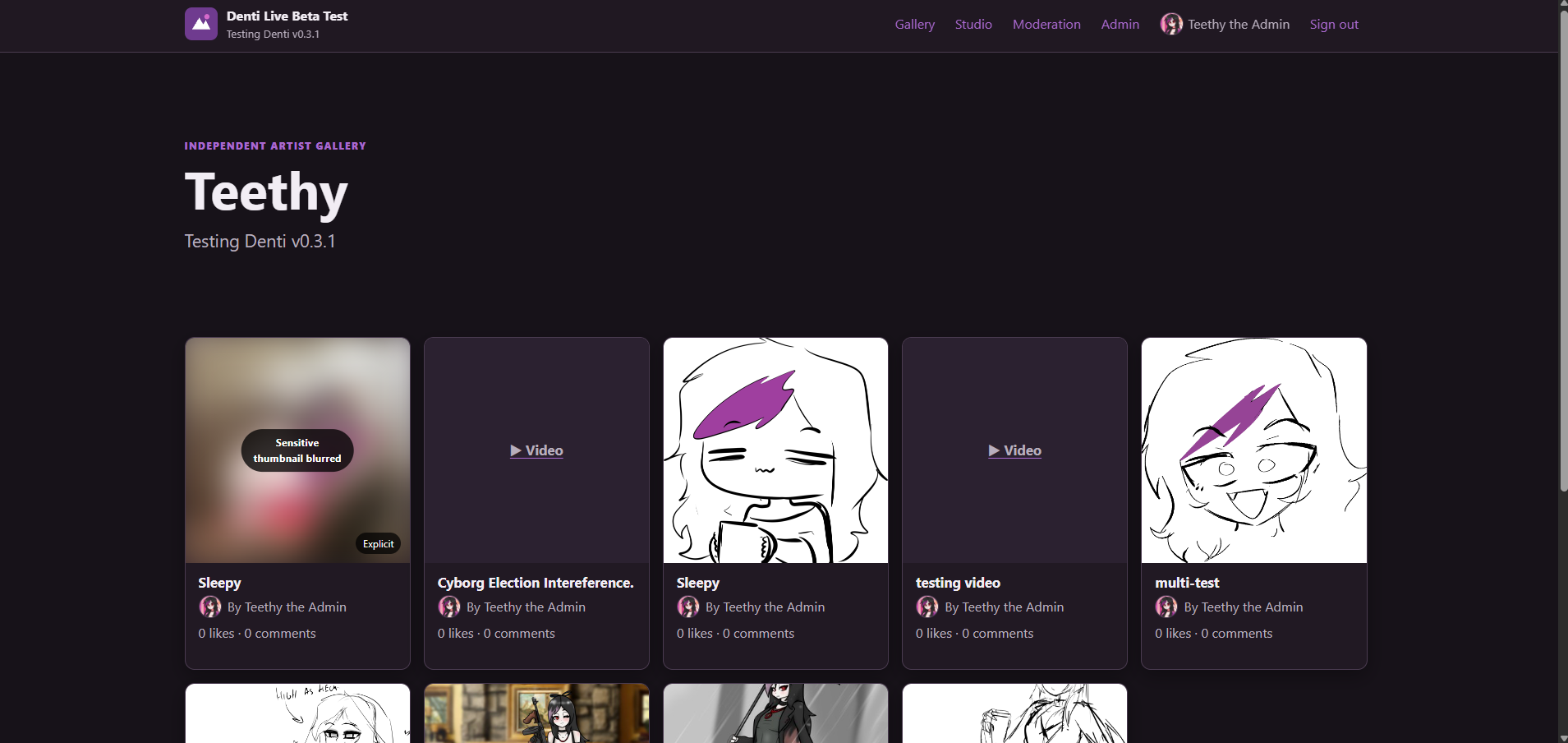Open the second-row thumbnail of girl holding rifle
The height and width of the screenshot is (743, 1568).
tap(536, 713)
